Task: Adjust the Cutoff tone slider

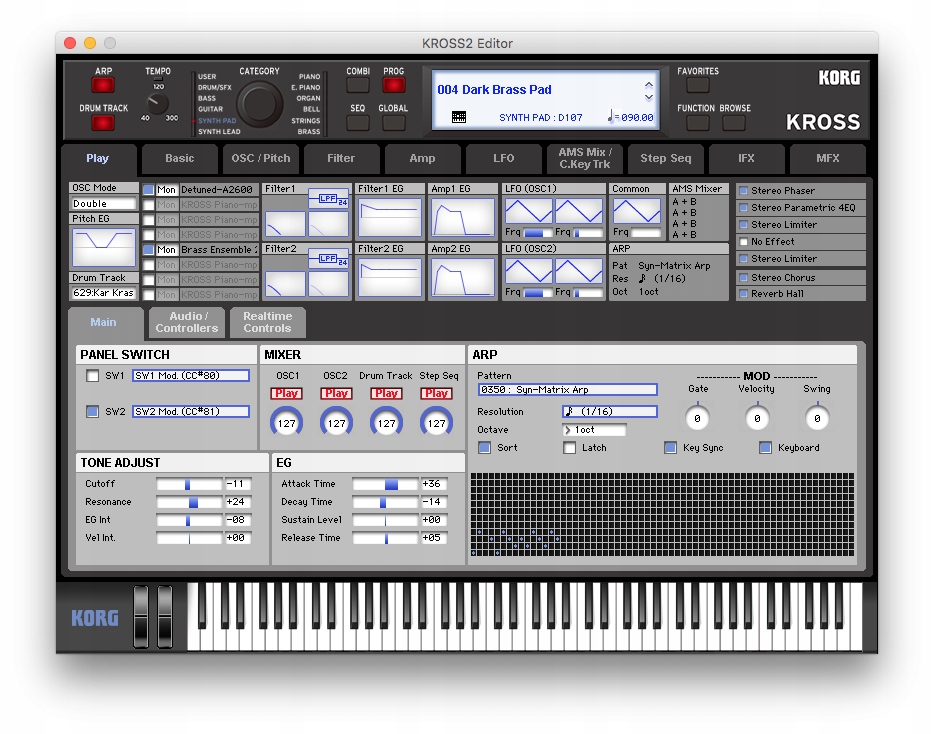Action: coord(189,484)
